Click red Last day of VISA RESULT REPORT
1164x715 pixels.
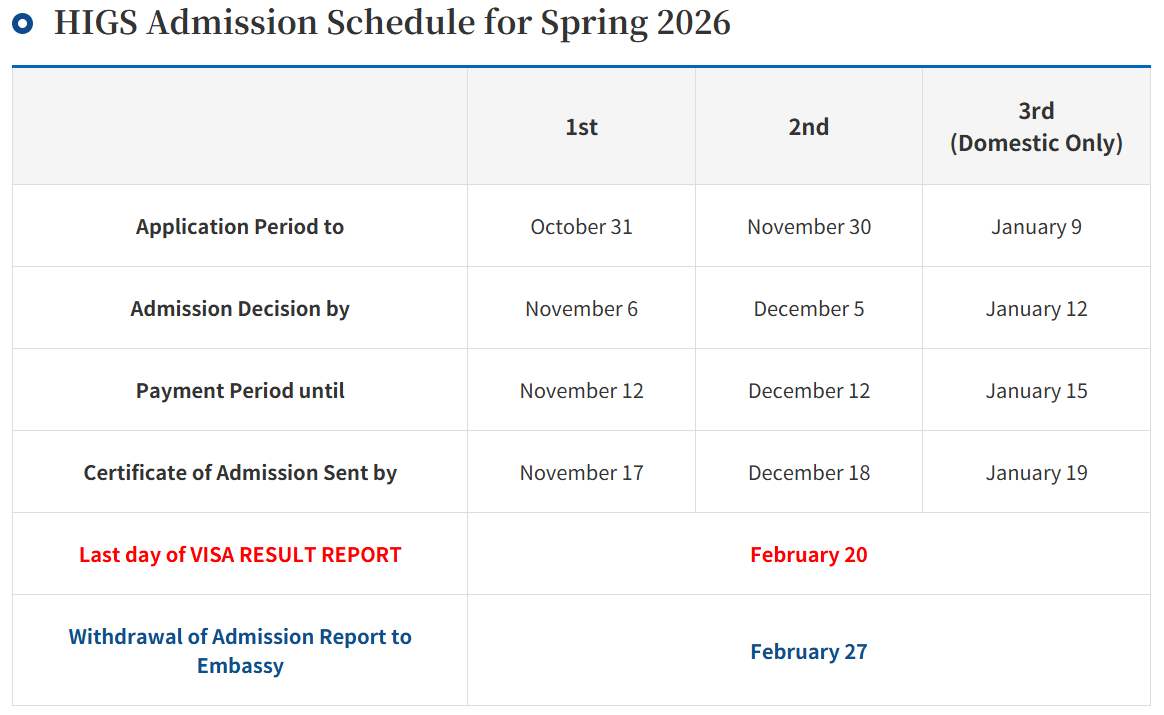240,555
